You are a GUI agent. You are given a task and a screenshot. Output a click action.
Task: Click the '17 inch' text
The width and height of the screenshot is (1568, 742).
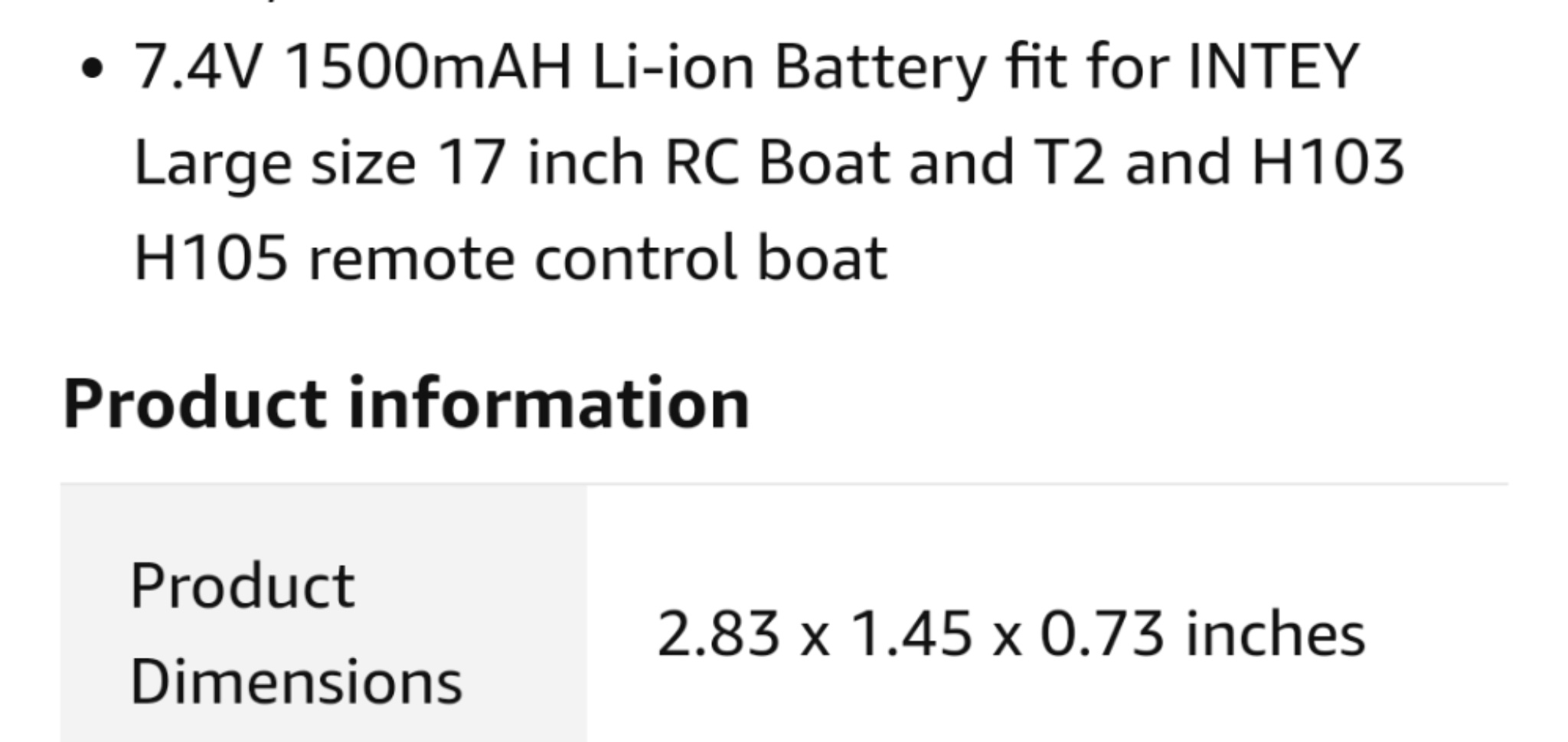coord(541,162)
